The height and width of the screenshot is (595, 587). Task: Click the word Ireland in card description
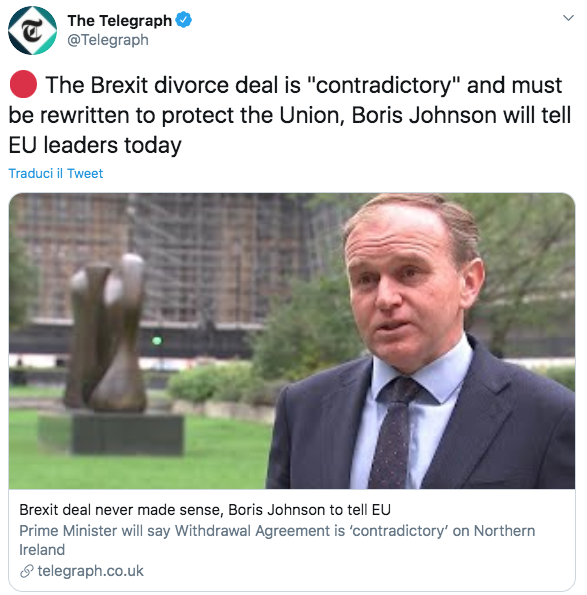pos(42,549)
